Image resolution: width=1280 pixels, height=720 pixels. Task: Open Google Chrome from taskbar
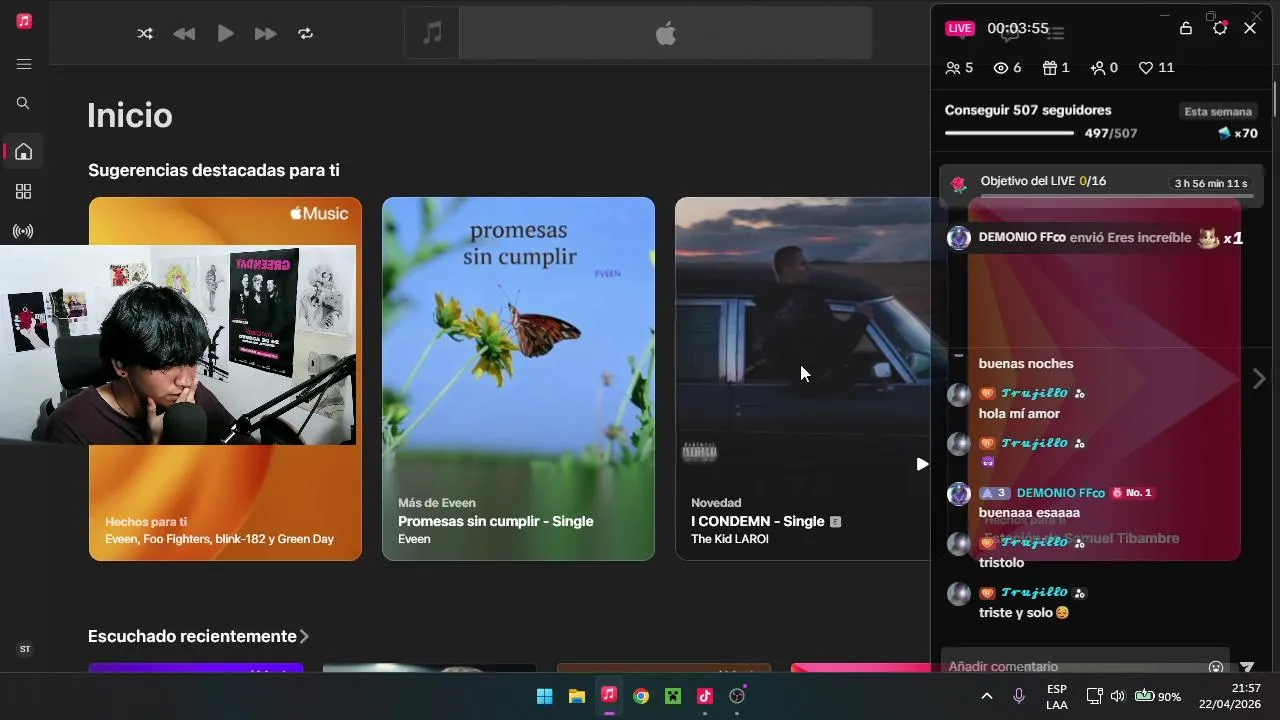tap(641, 696)
